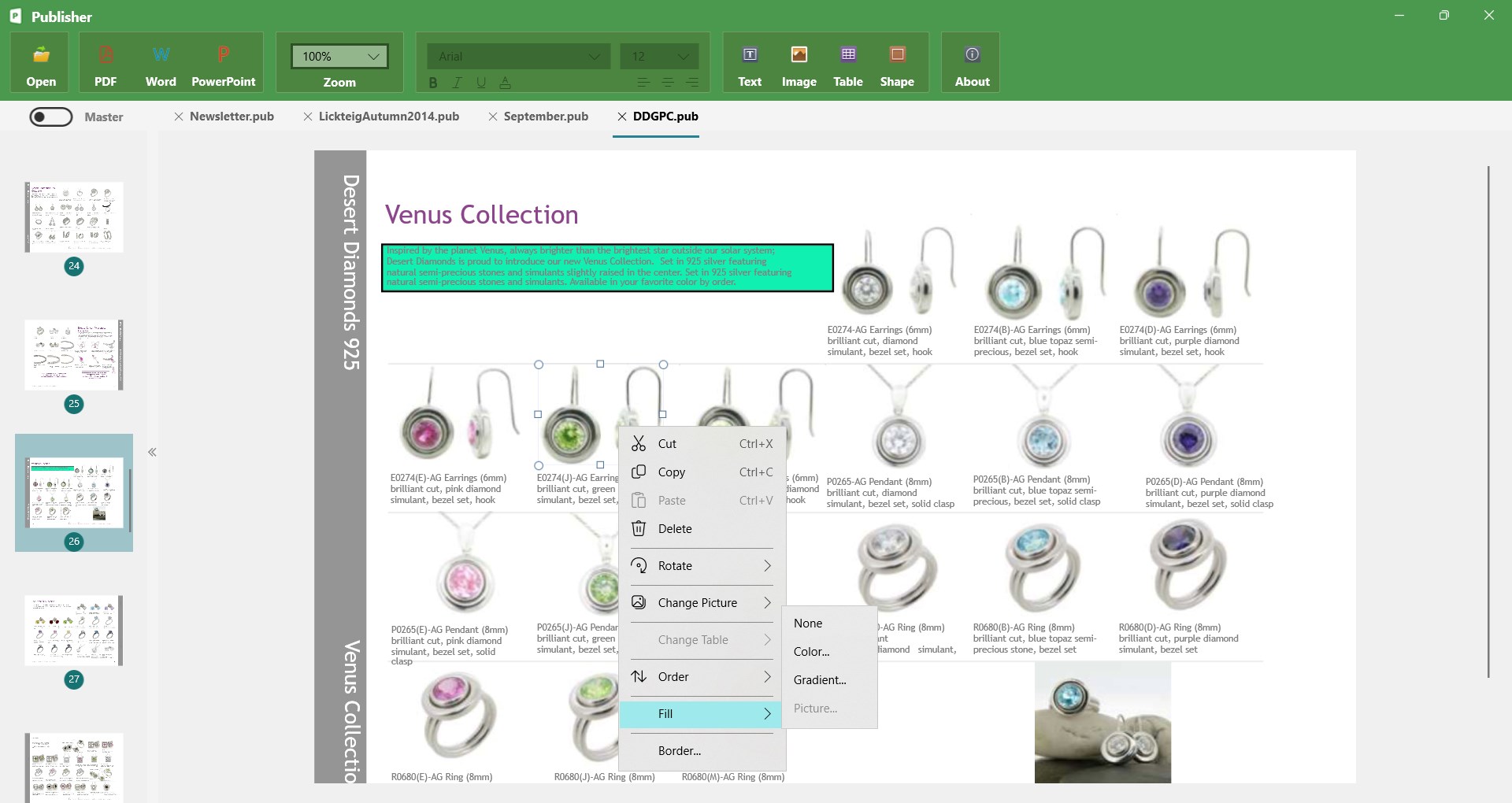The height and width of the screenshot is (803, 1512).
Task: Enable bold text formatting
Action: click(433, 82)
